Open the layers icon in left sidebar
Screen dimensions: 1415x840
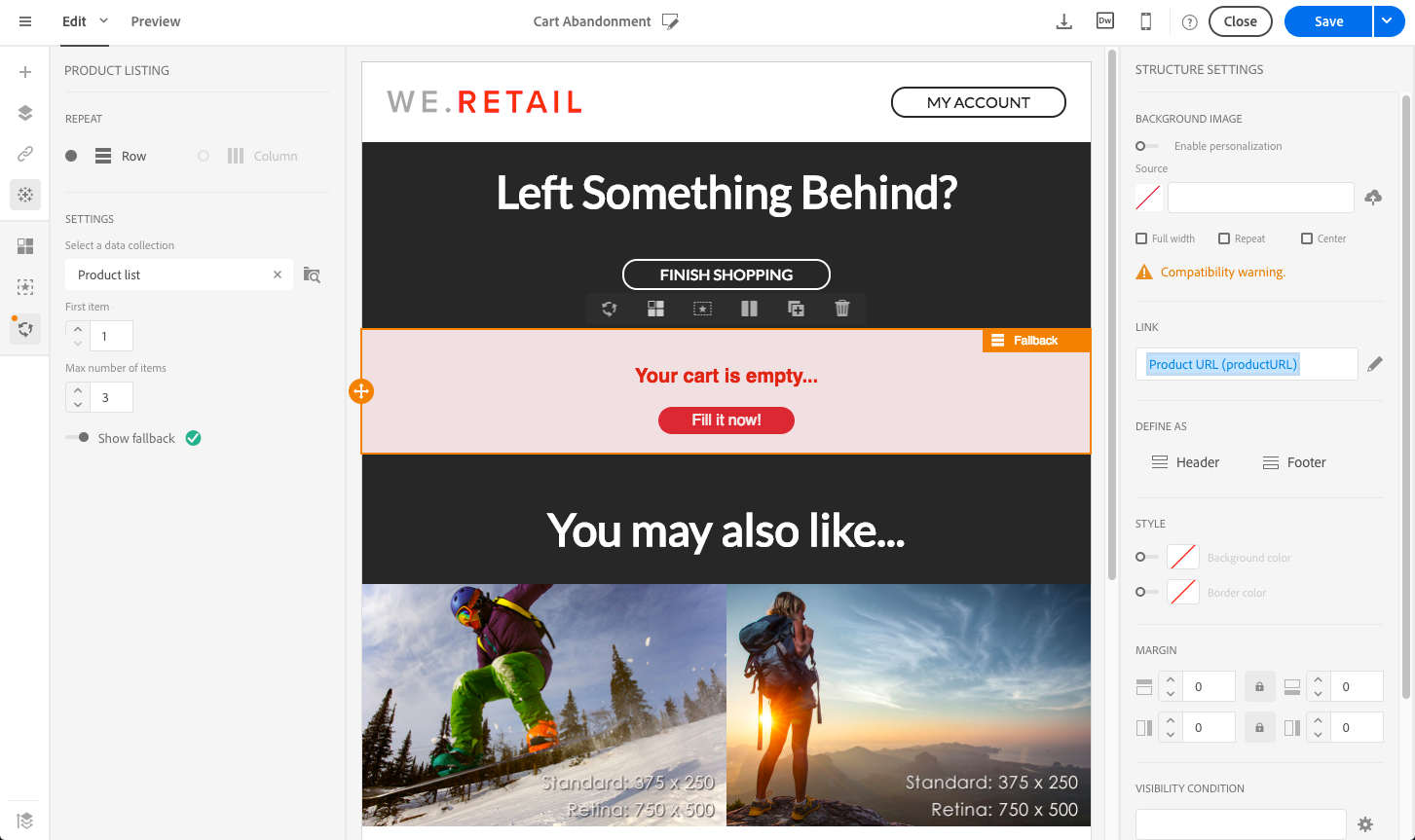25,113
